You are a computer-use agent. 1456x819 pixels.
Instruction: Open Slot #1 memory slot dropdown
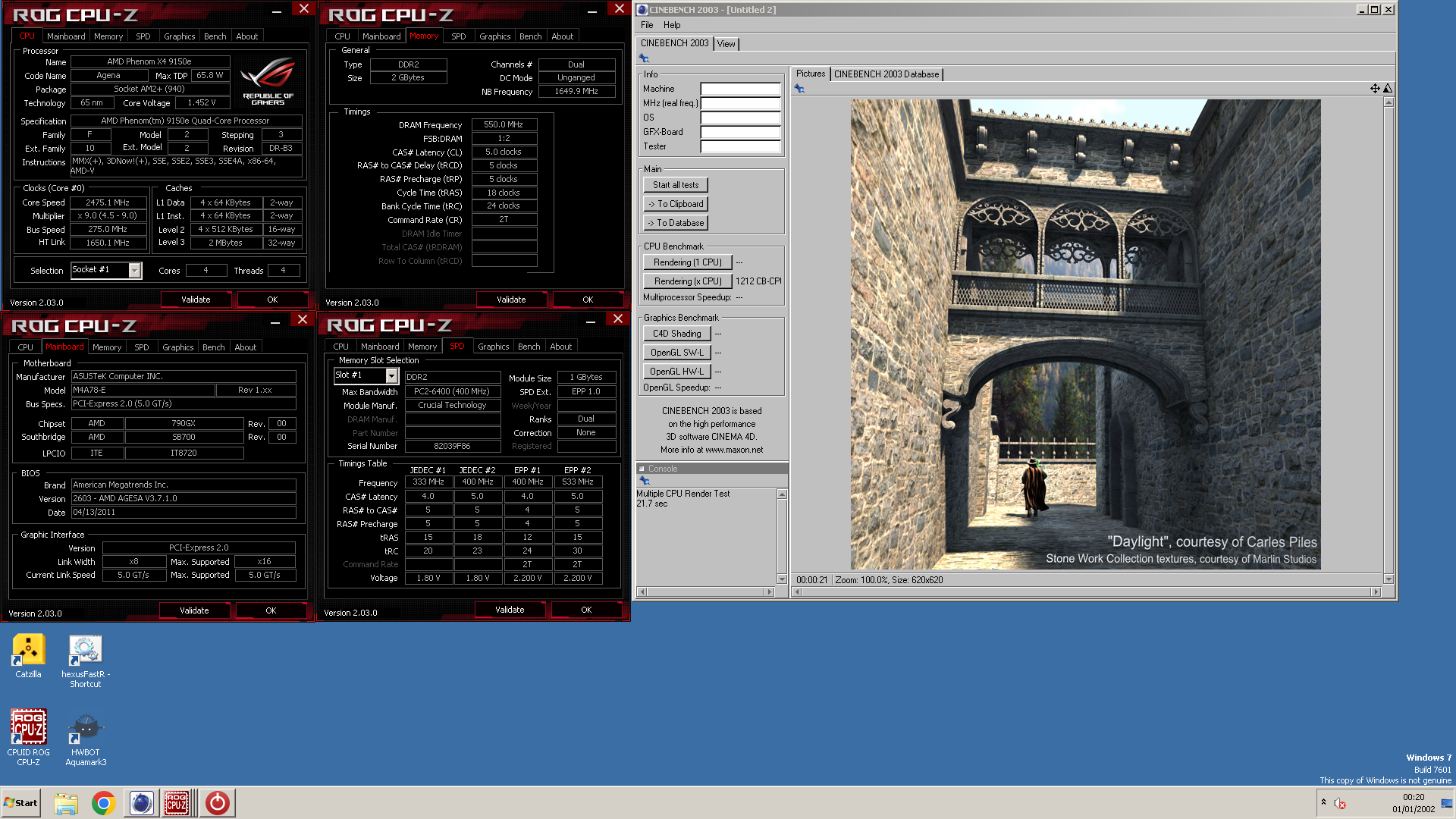pyautogui.click(x=391, y=376)
